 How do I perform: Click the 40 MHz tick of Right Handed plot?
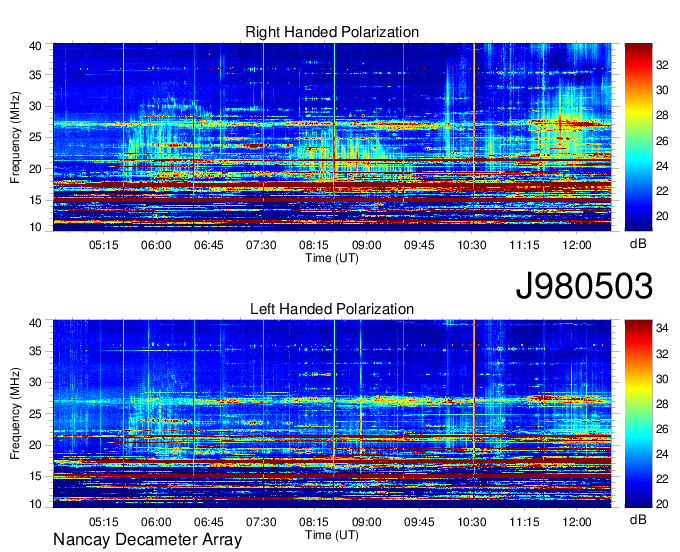coord(35,46)
